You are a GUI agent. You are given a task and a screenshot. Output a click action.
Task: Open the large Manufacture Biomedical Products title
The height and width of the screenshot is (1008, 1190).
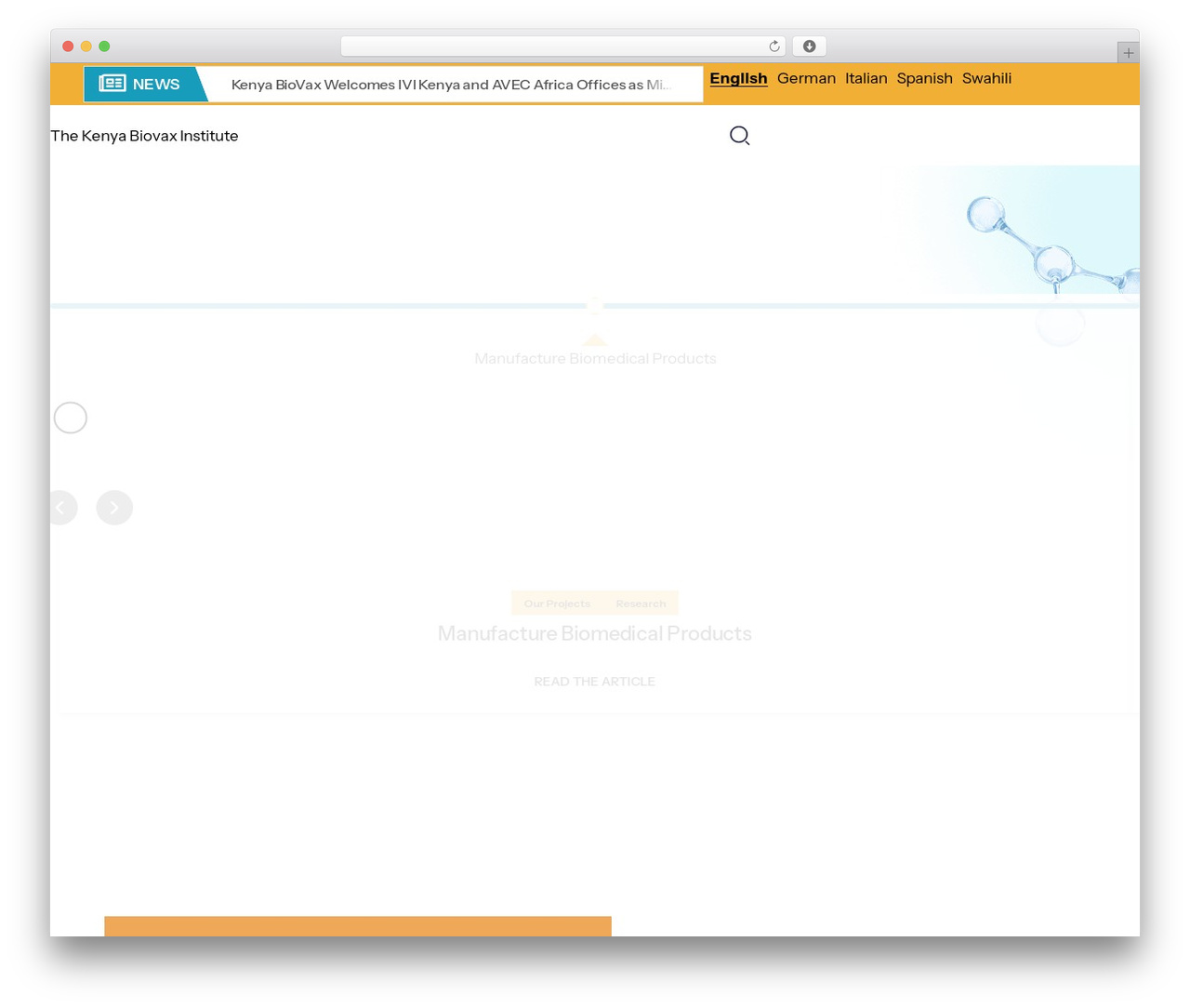point(594,633)
